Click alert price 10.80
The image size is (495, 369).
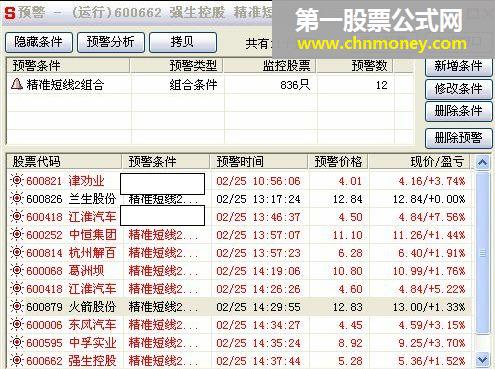click(347, 271)
